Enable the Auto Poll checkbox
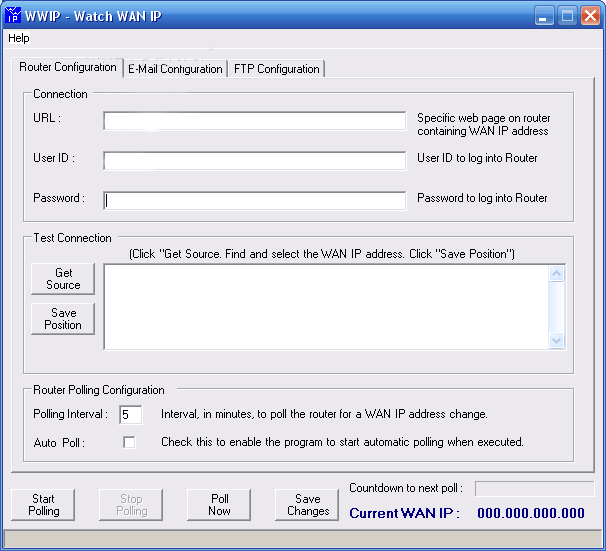 pyautogui.click(x=129, y=442)
